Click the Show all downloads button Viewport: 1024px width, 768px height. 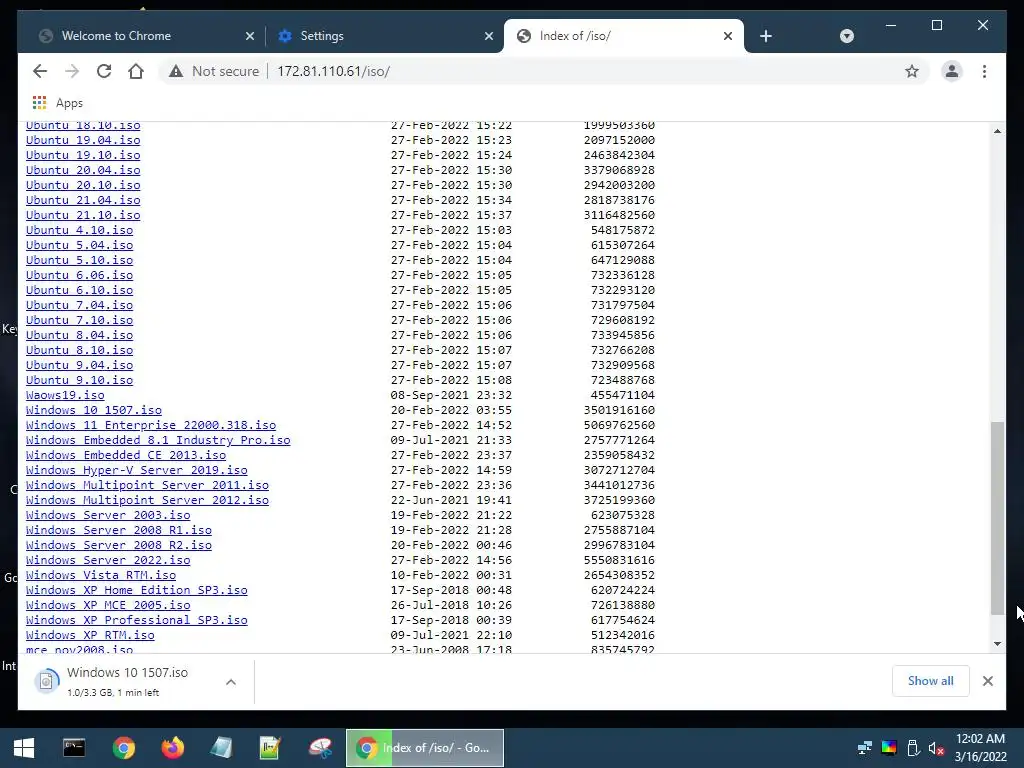pos(930,680)
